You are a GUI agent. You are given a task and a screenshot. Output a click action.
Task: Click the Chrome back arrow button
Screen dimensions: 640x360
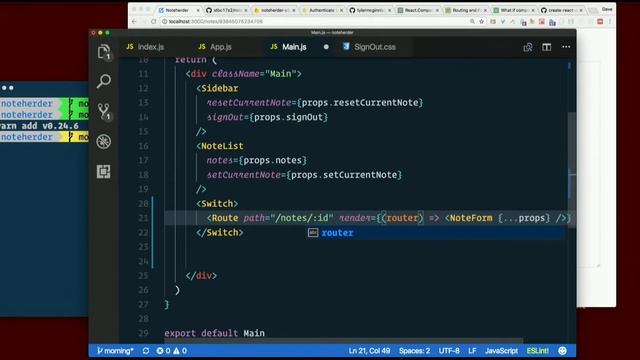coord(134,21)
